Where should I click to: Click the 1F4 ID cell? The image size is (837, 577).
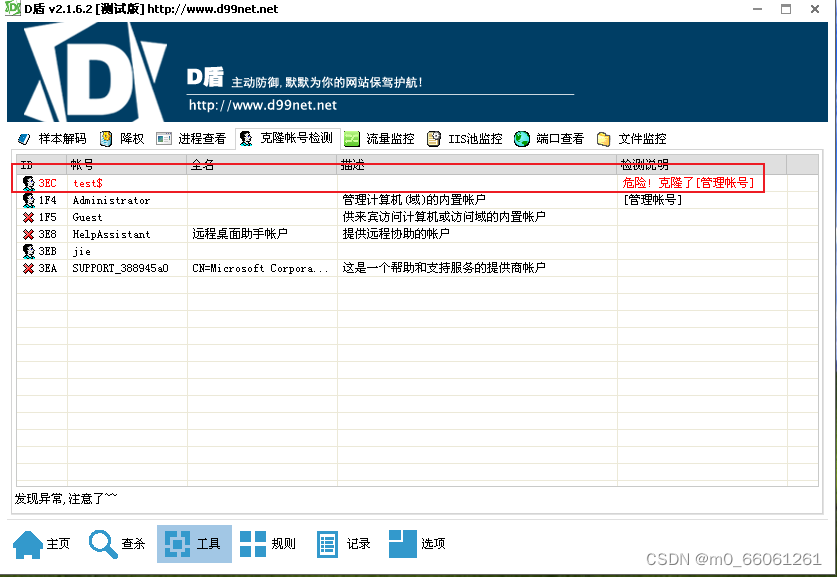click(47, 200)
